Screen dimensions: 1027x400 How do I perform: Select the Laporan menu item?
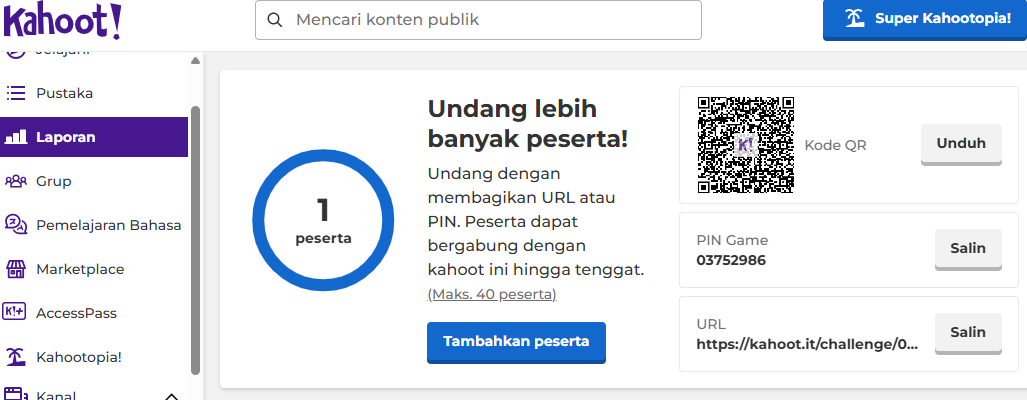94,137
